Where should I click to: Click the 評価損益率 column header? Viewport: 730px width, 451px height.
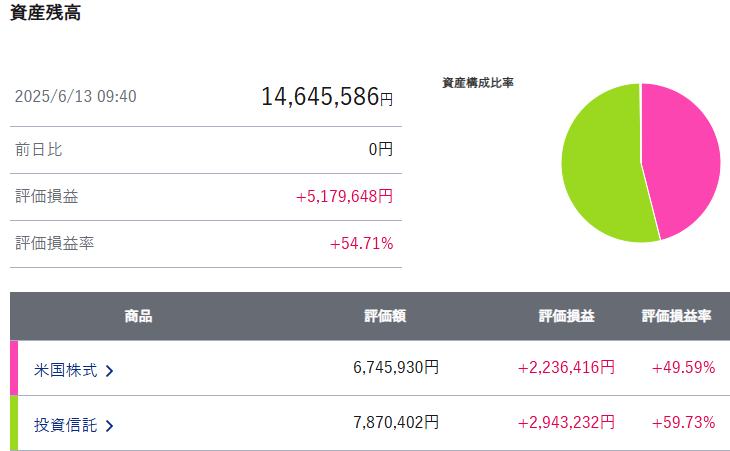point(676,316)
